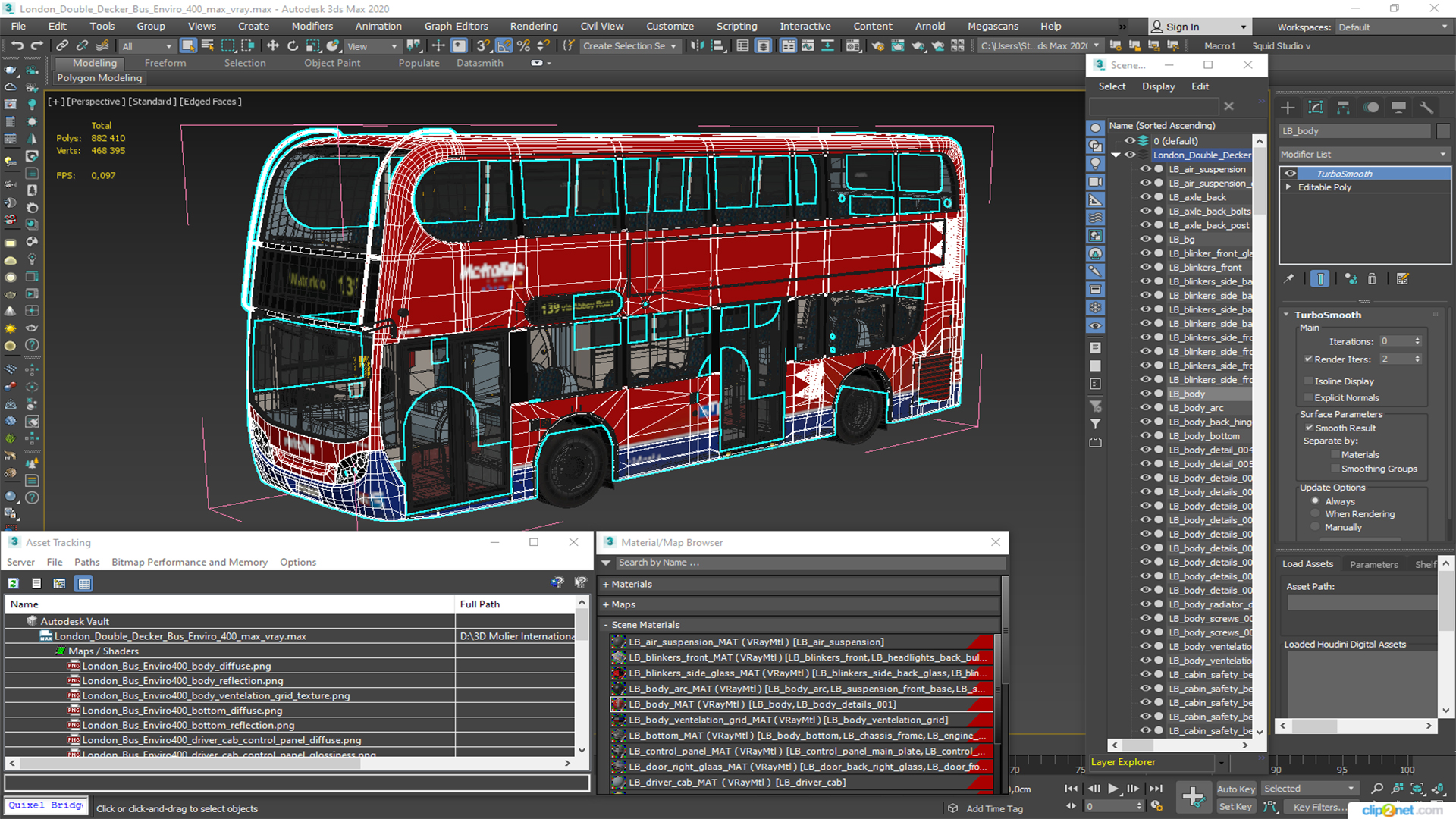Select Manually update option
The width and height of the screenshot is (1456, 819).
[1315, 528]
